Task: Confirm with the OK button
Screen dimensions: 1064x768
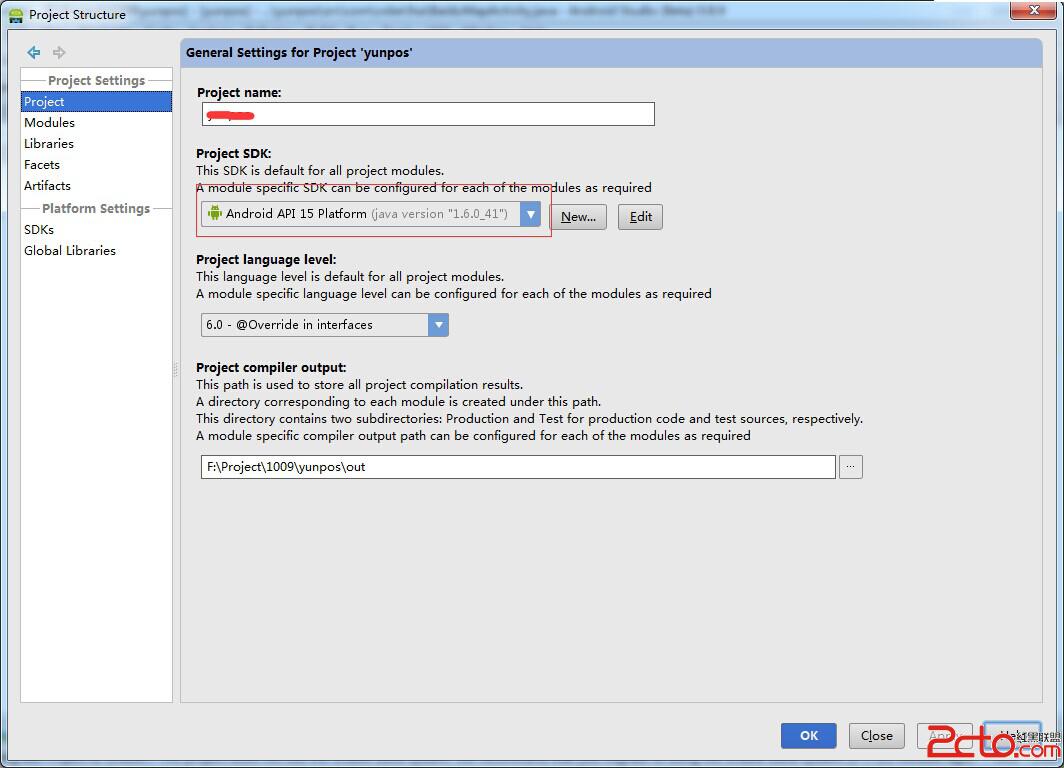Action: (x=808, y=735)
